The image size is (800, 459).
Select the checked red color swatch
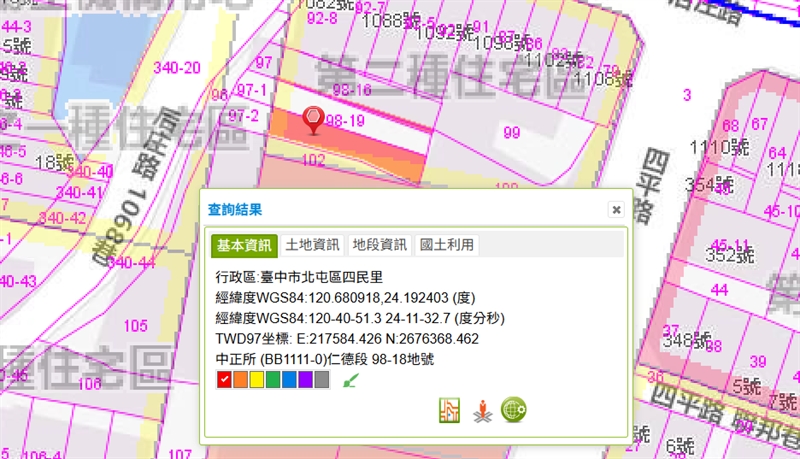[x=224, y=380]
